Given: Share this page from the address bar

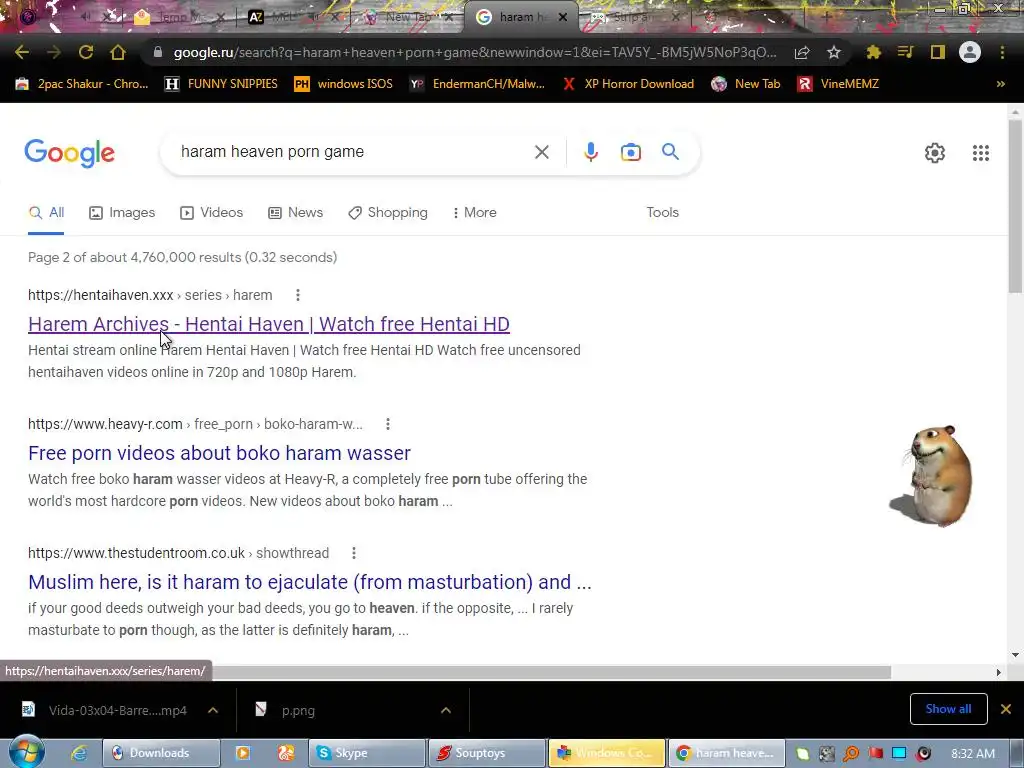Looking at the screenshot, I should [x=802, y=52].
